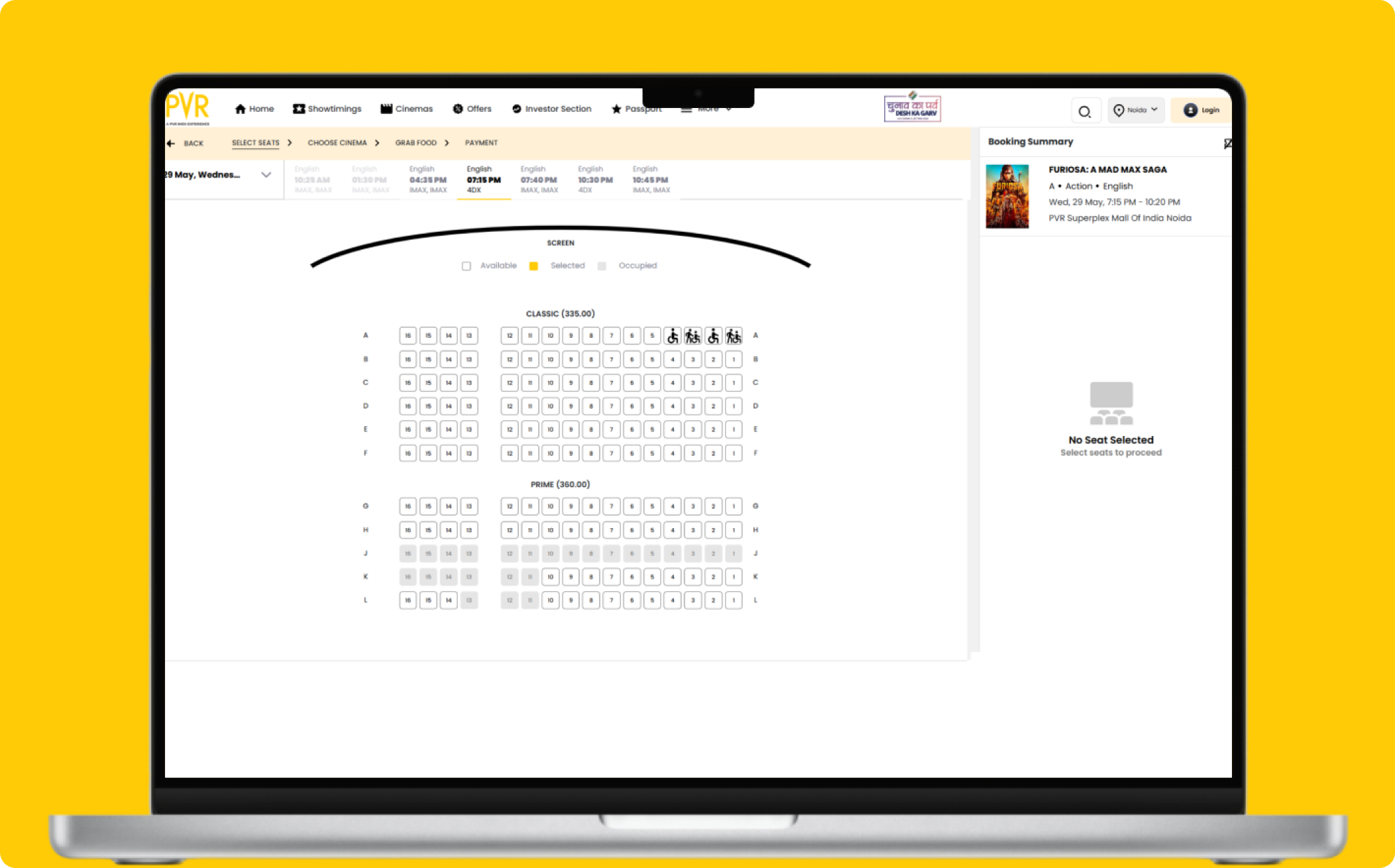Click the 'CLASSIC (335.00)' section label
1395x868 pixels.
pos(561,314)
